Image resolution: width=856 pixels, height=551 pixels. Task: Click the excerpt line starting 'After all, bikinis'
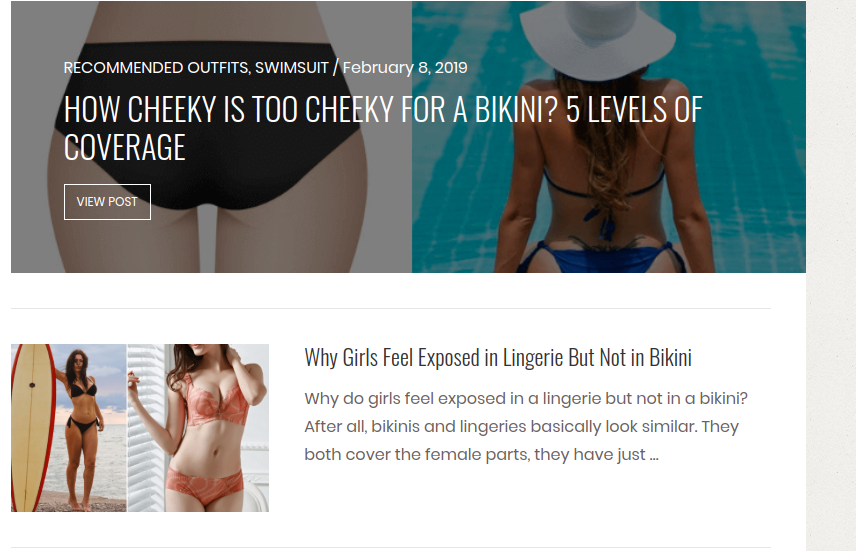[521, 426]
